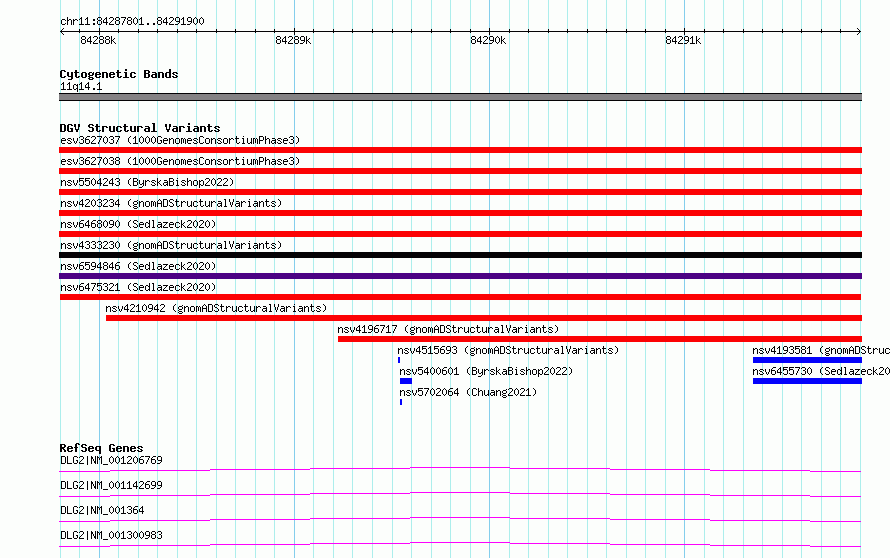Open DLG2|NM_001300983 gene label
This screenshot has height=558, width=890.
coord(111,535)
